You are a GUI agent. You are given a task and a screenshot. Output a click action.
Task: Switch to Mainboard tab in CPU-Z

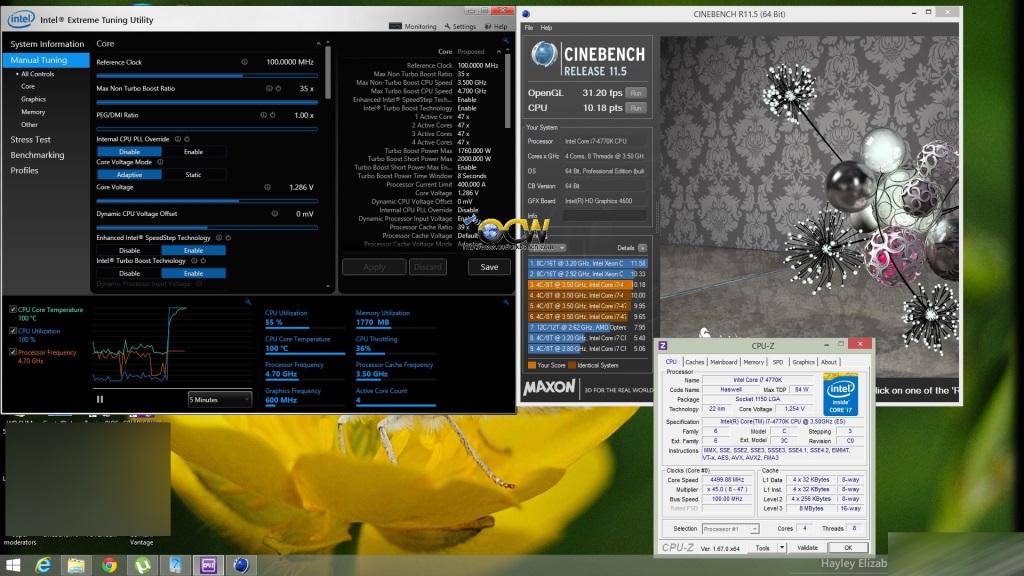[723, 362]
